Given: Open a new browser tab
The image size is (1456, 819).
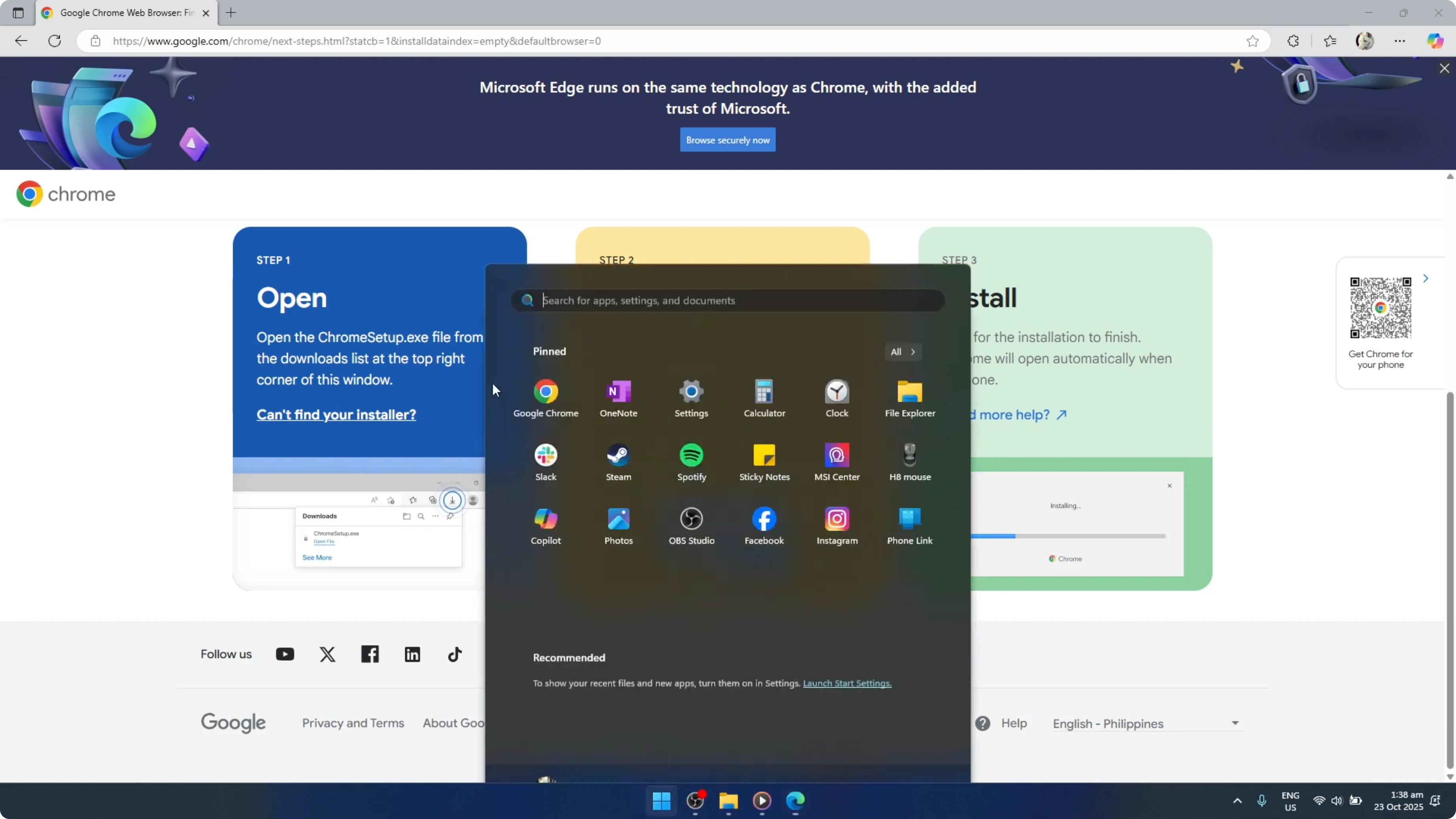Looking at the screenshot, I should point(231,12).
